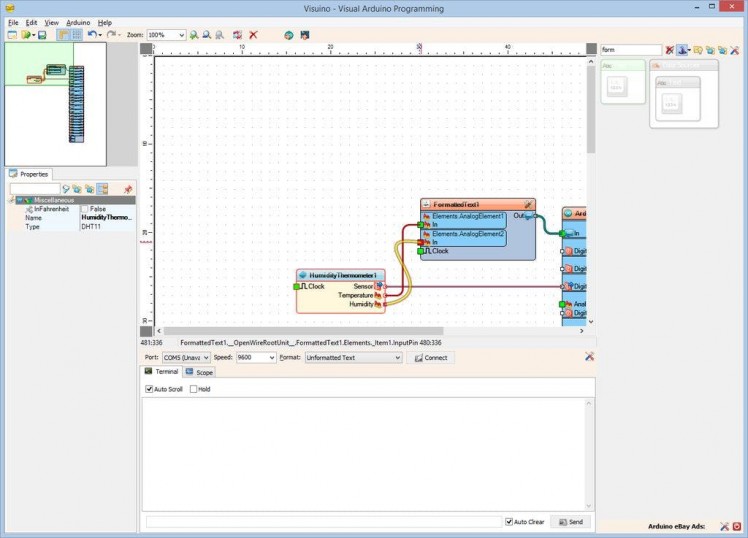Toggle the InFahrenheit checkbox

point(84,209)
